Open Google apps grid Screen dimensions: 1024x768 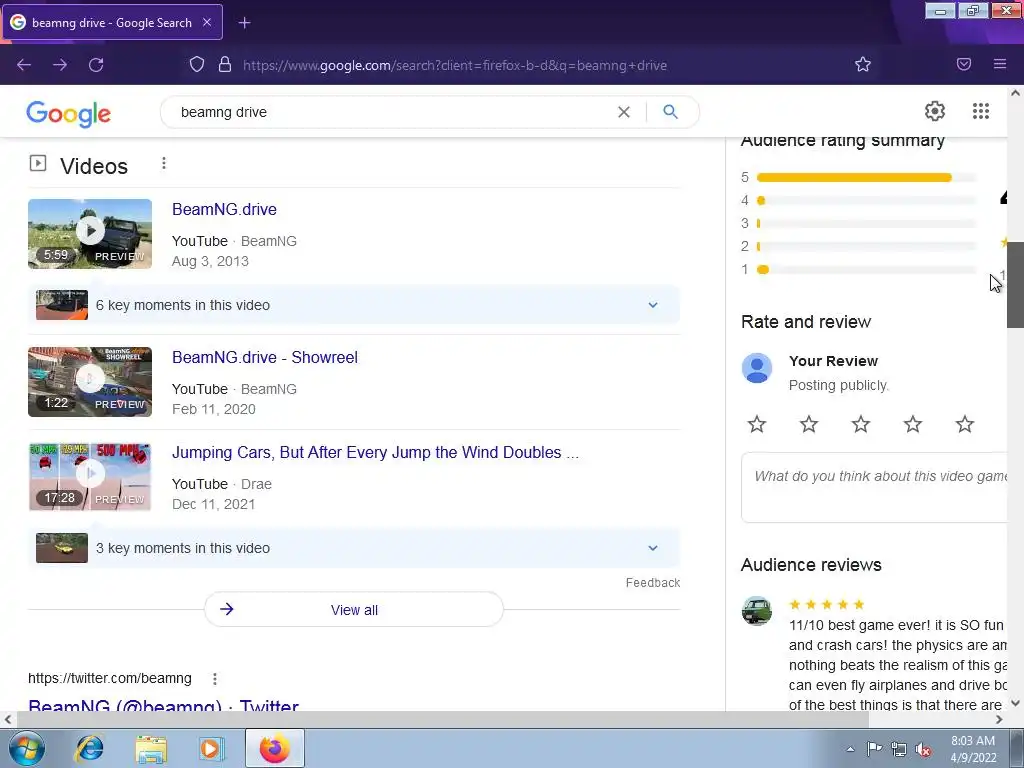tap(980, 111)
